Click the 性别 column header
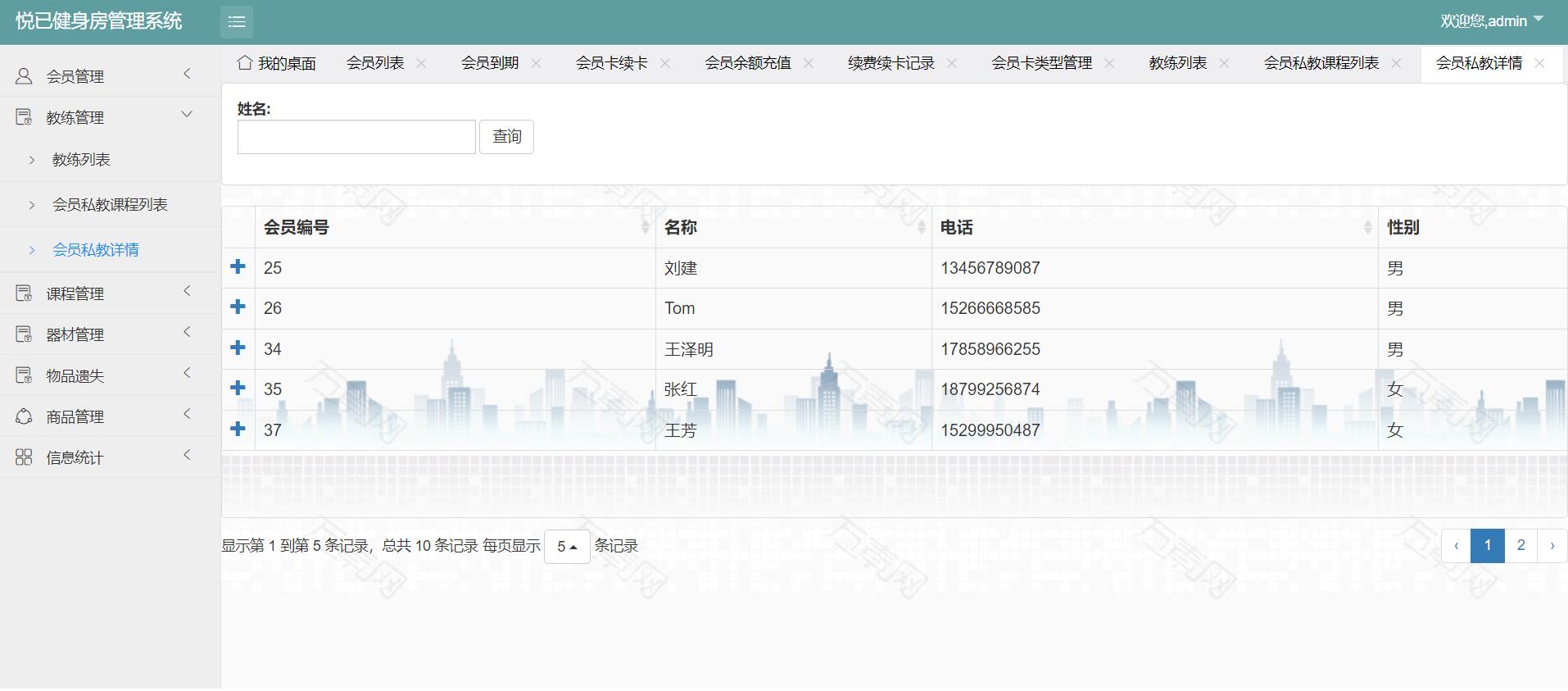The width and height of the screenshot is (1568, 691). pyautogui.click(x=1403, y=228)
